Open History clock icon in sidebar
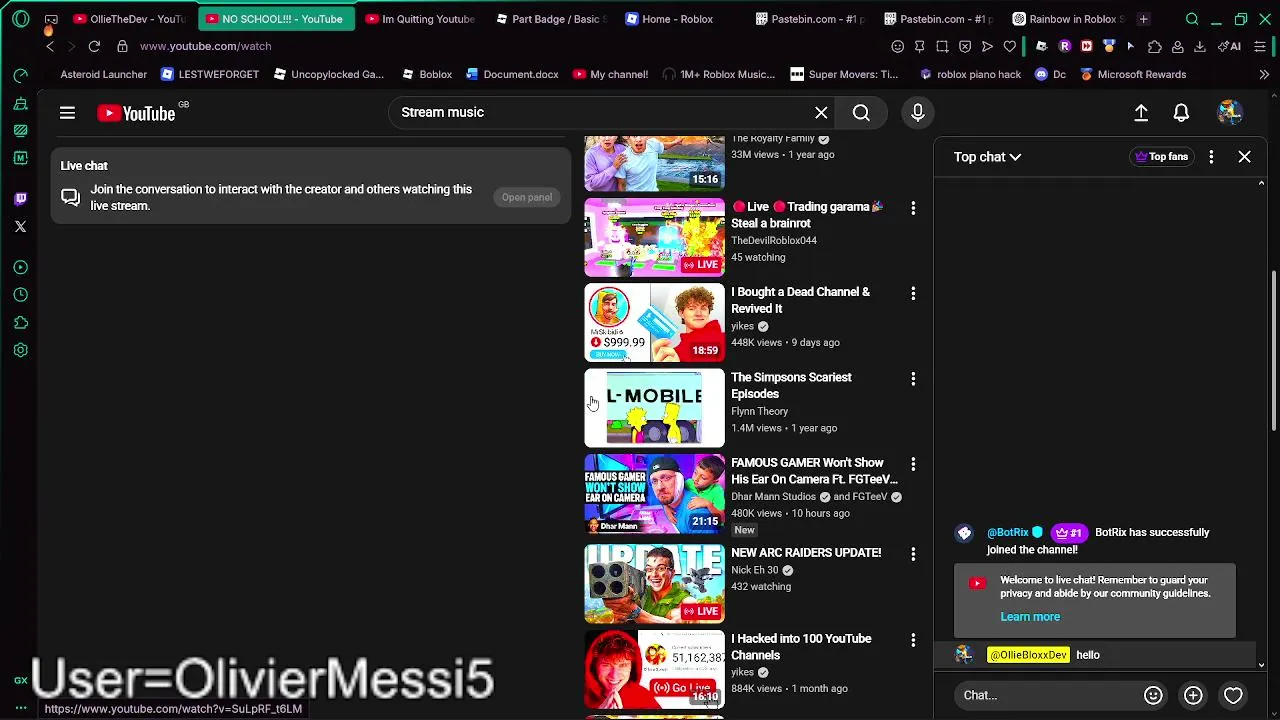This screenshot has height=720, width=1280. pyautogui.click(x=21, y=295)
